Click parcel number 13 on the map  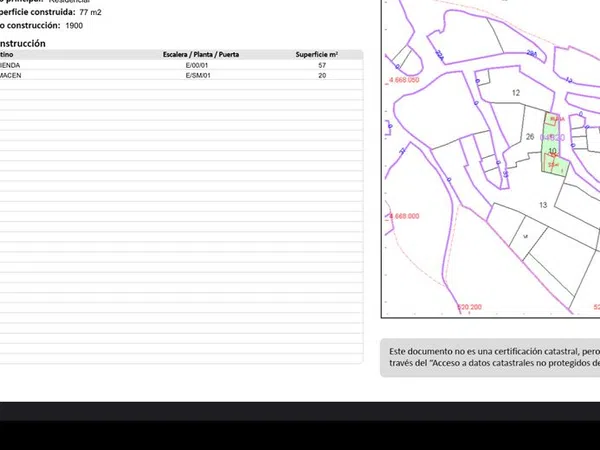click(x=543, y=205)
